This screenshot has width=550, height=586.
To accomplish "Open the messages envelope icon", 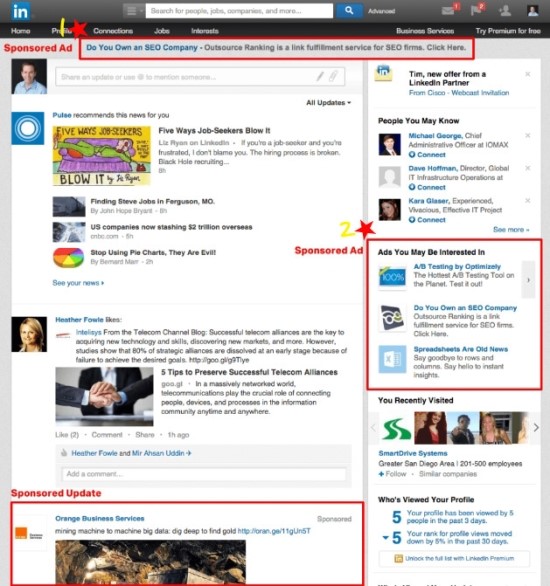I will [x=448, y=10].
